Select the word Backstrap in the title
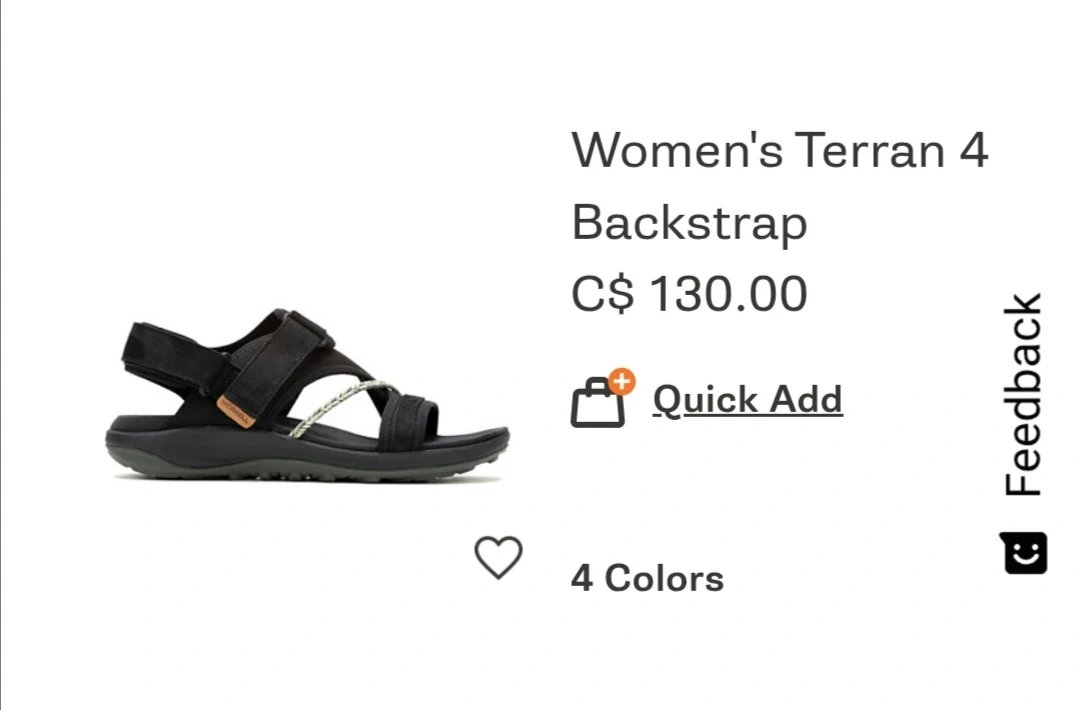The width and height of the screenshot is (1080, 710). (x=689, y=222)
